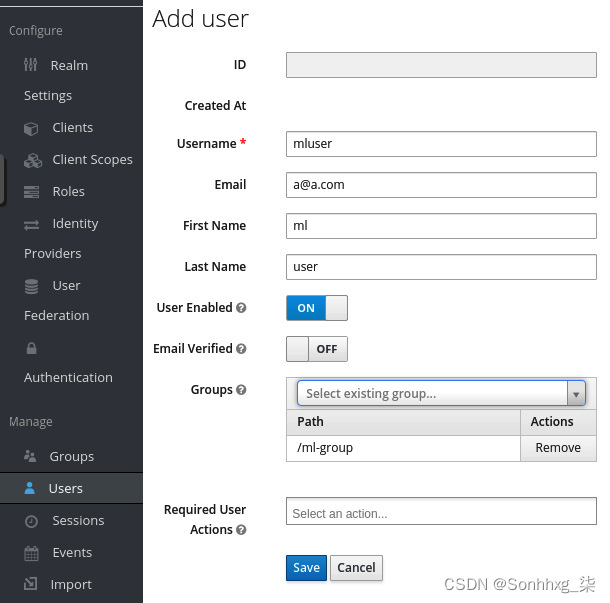Click the Username field containing mluser
The height and width of the screenshot is (603, 610).
[441, 144]
